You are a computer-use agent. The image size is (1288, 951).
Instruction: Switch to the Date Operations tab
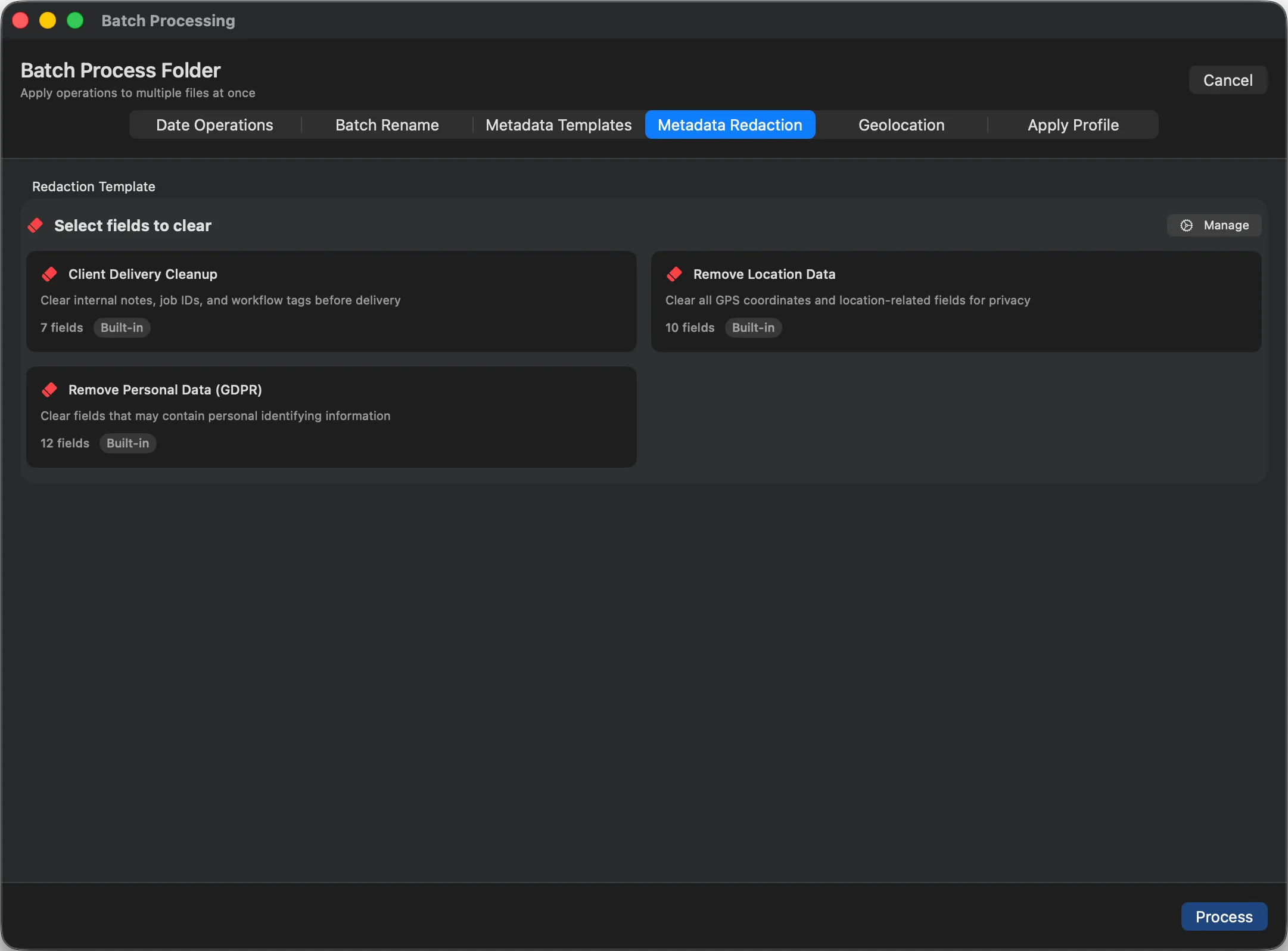click(214, 125)
